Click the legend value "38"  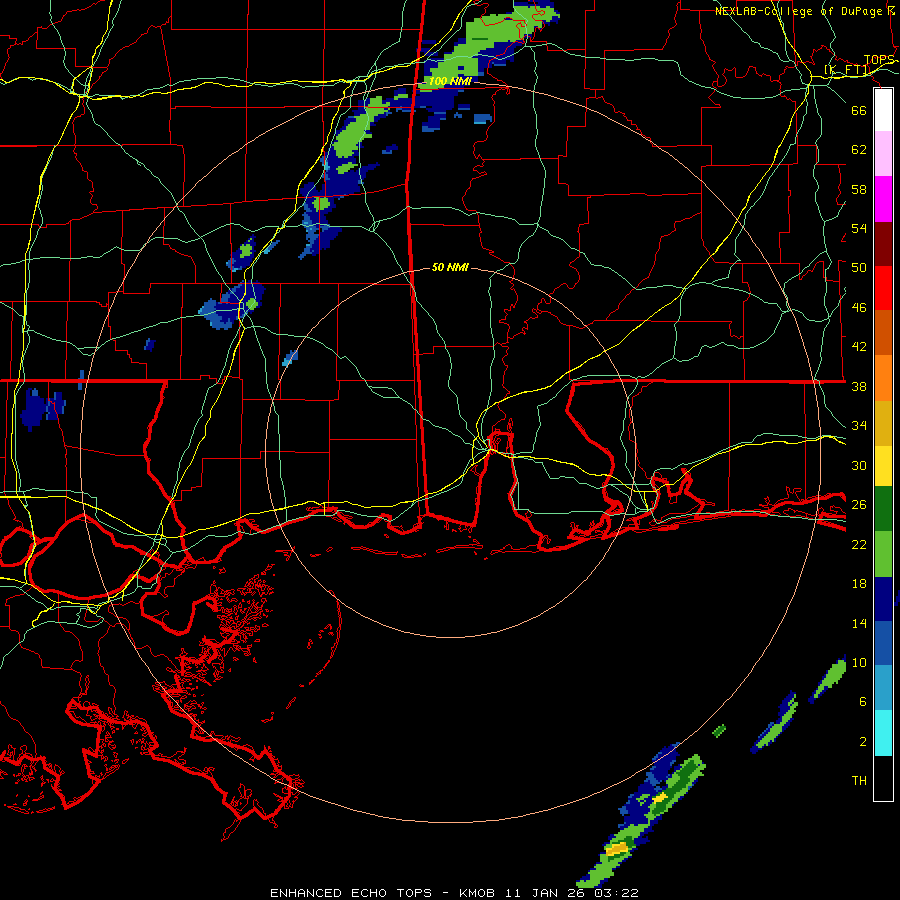point(859,386)
